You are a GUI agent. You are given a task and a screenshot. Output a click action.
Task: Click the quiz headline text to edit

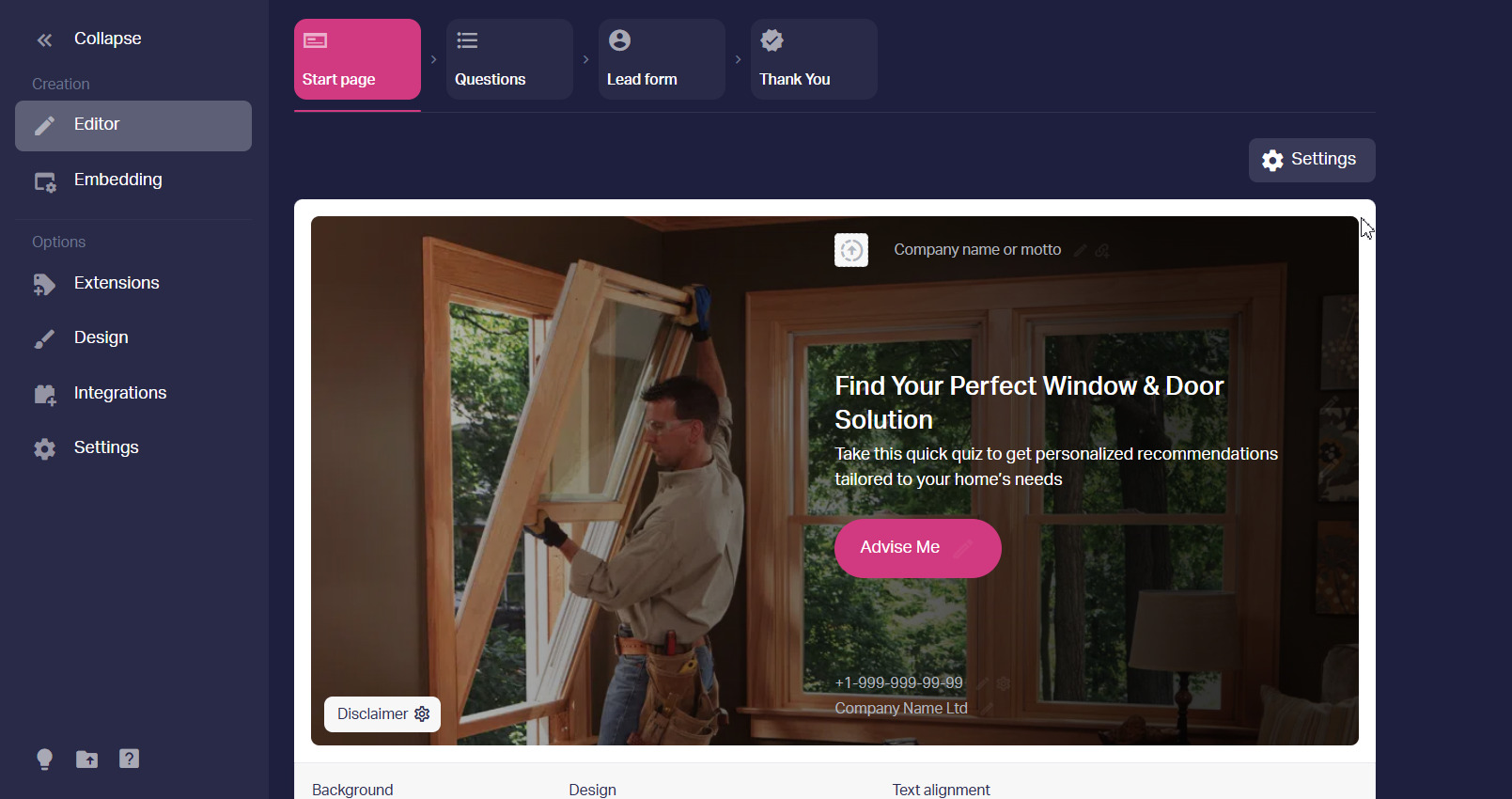click(x=1029, y=403)
